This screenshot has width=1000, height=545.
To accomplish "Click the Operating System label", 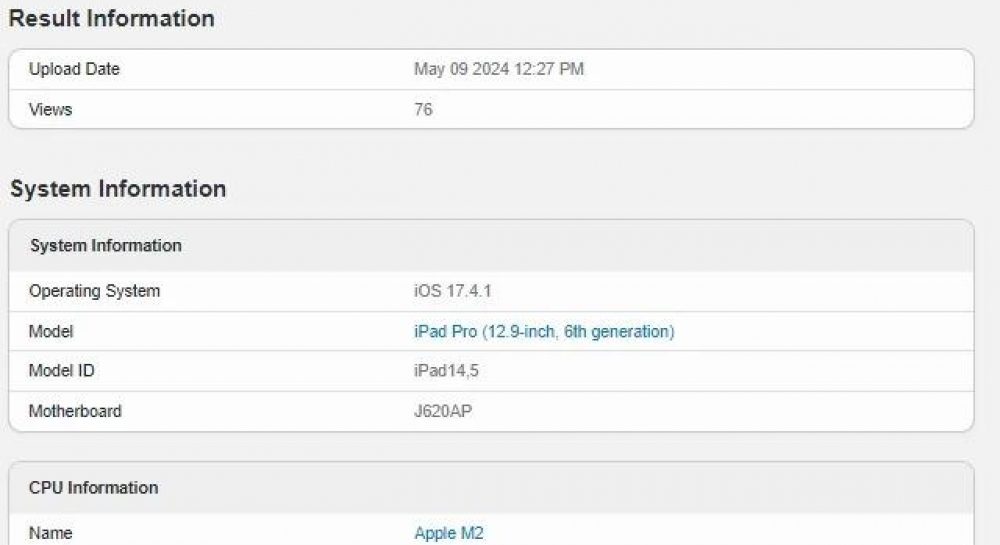I will point(94,291).
